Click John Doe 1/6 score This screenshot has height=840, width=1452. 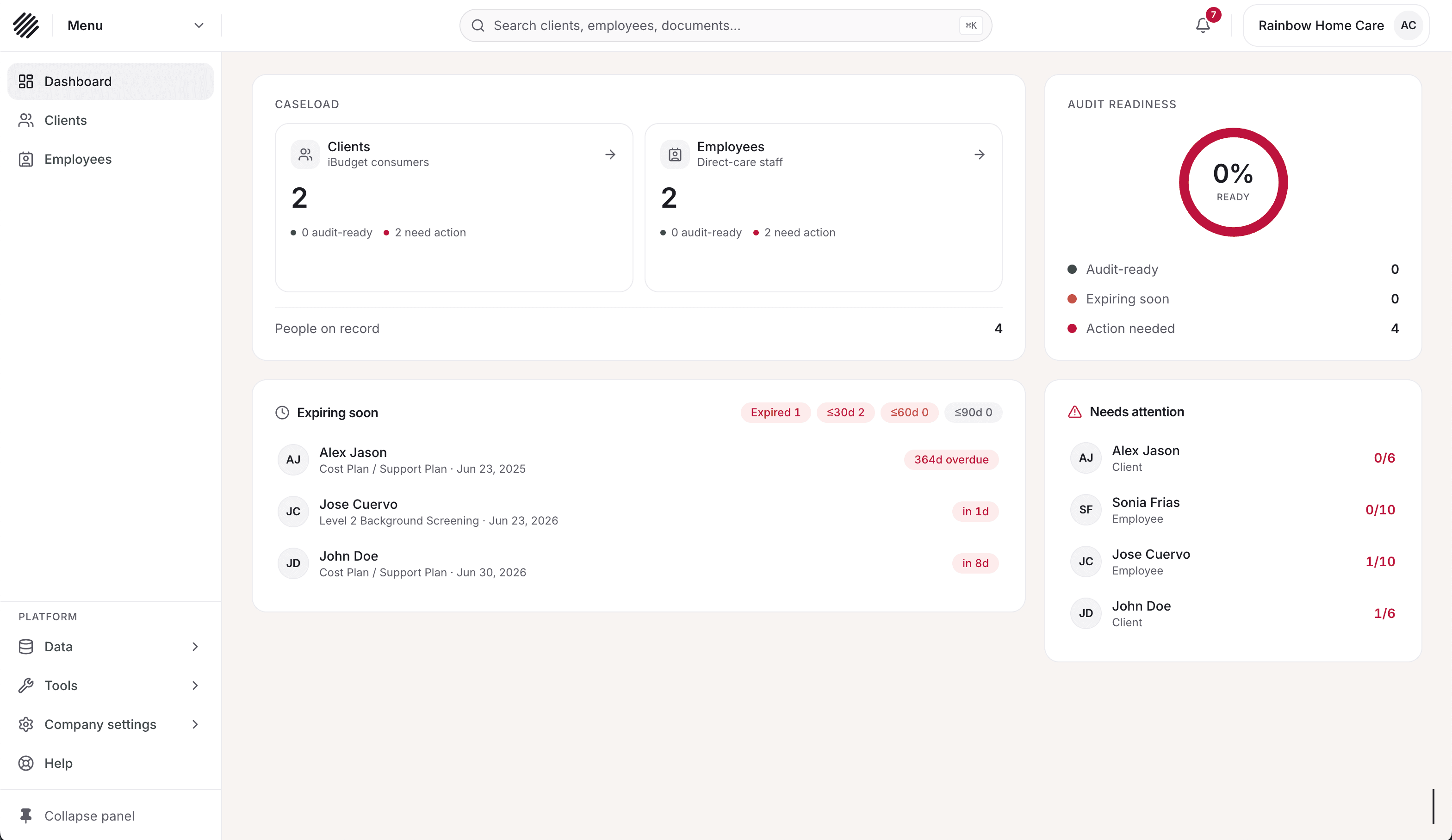(1384, 614)
